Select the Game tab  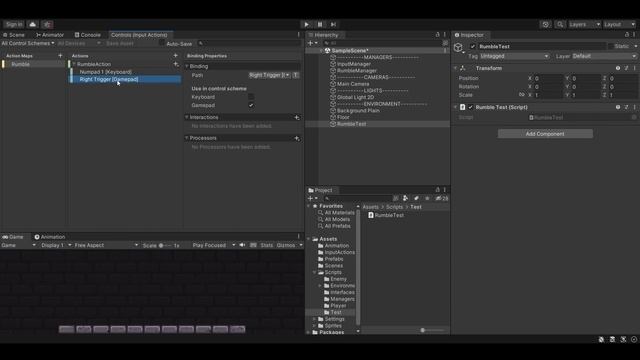(x=13, y=237)
